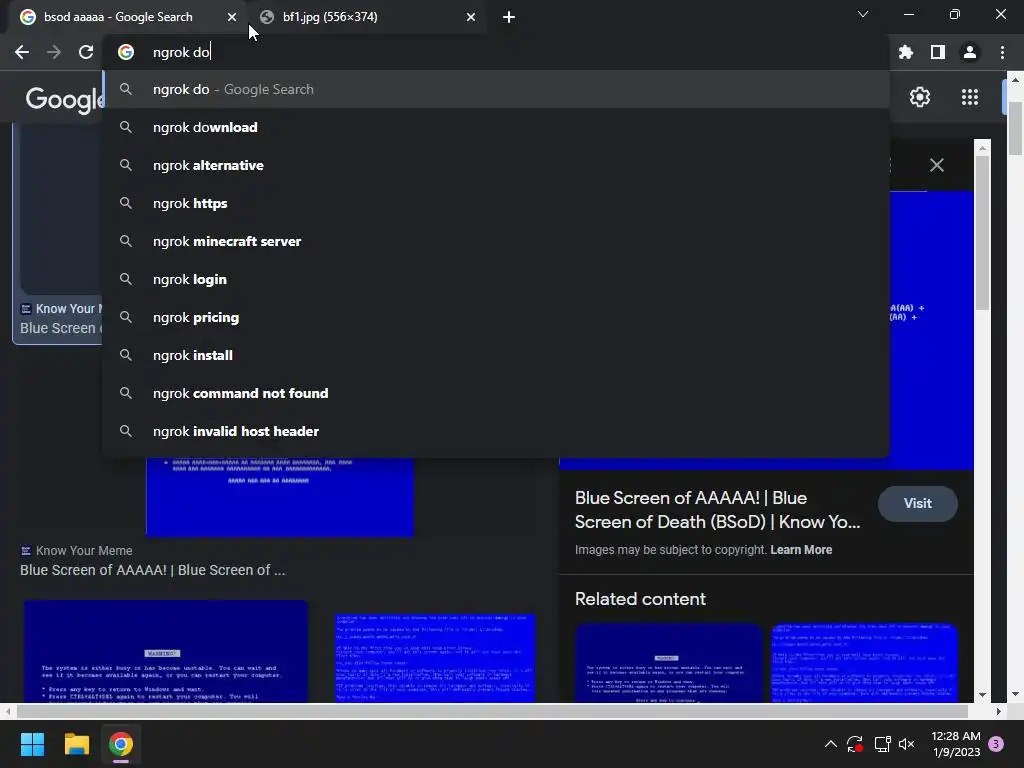Open the Chrome profile avatar
Image resolution: width=1024 pixels, height=768 pixels.
[x=970, y=52]
